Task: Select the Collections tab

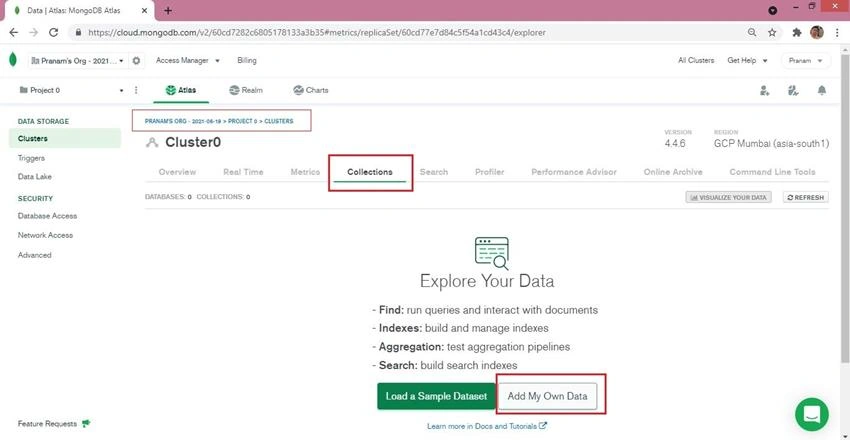Action: point(370,172)
